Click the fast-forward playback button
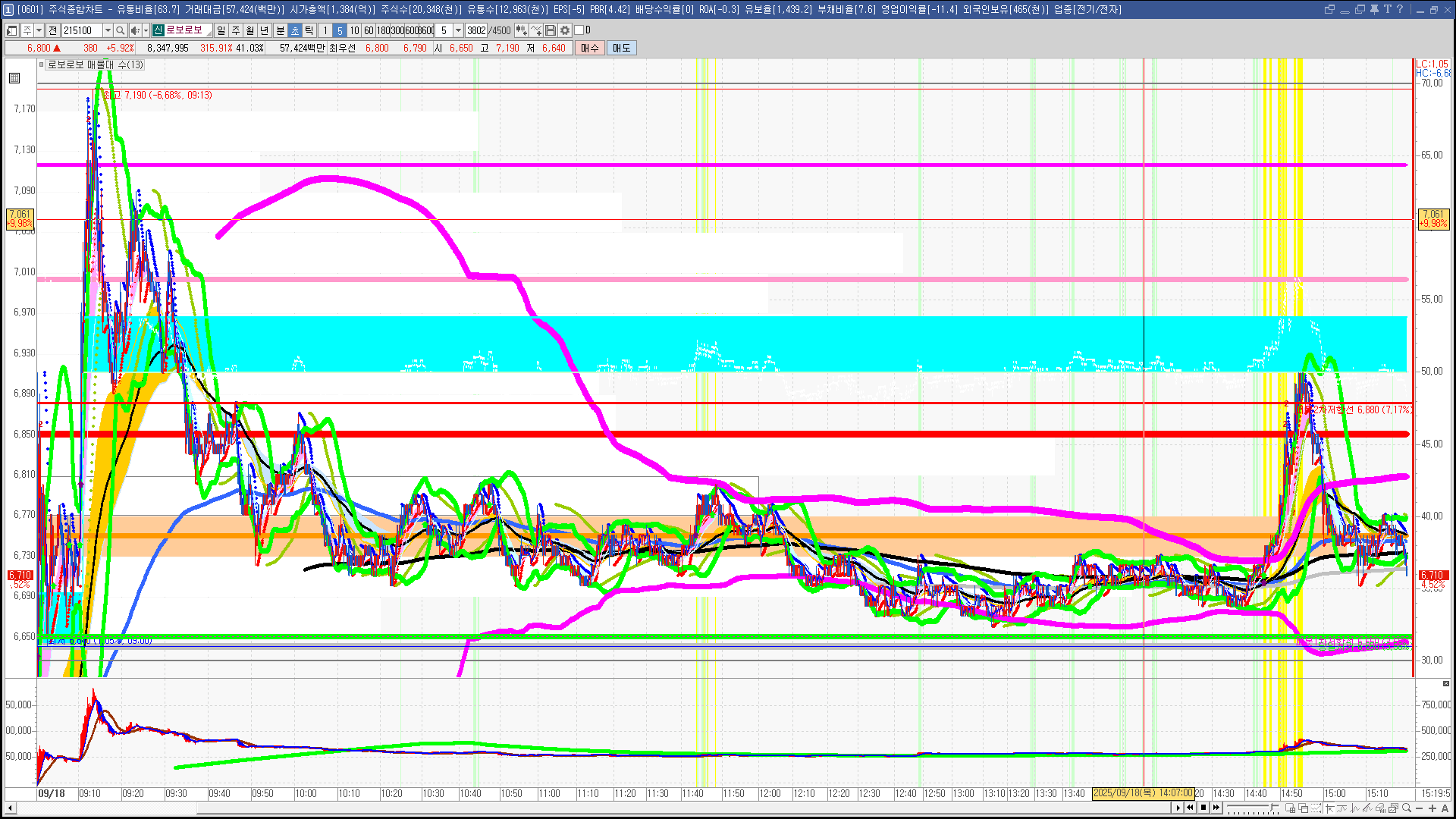 [1216, 808]
